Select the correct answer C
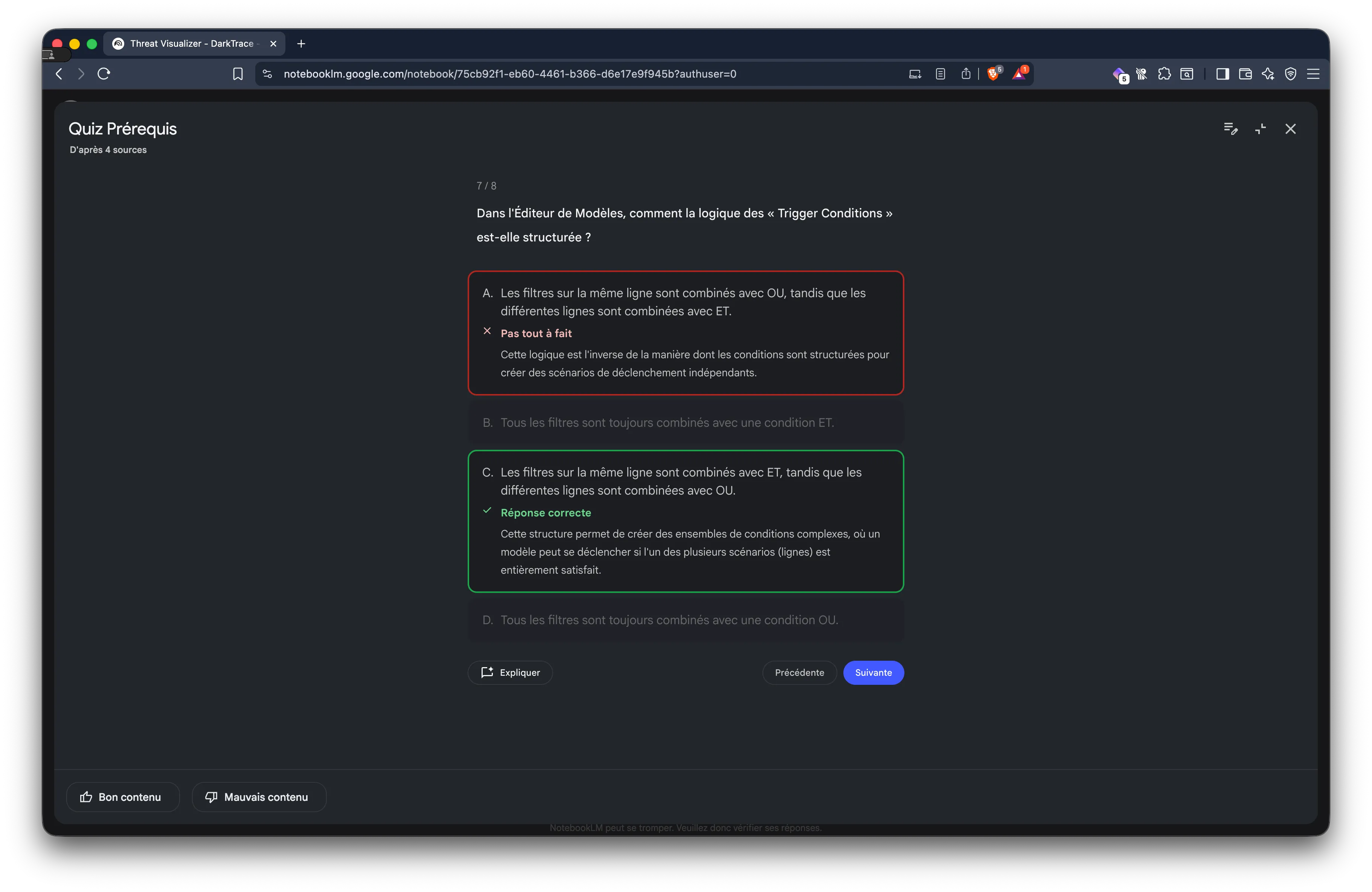1372x892 pixels. click(685, 521)
